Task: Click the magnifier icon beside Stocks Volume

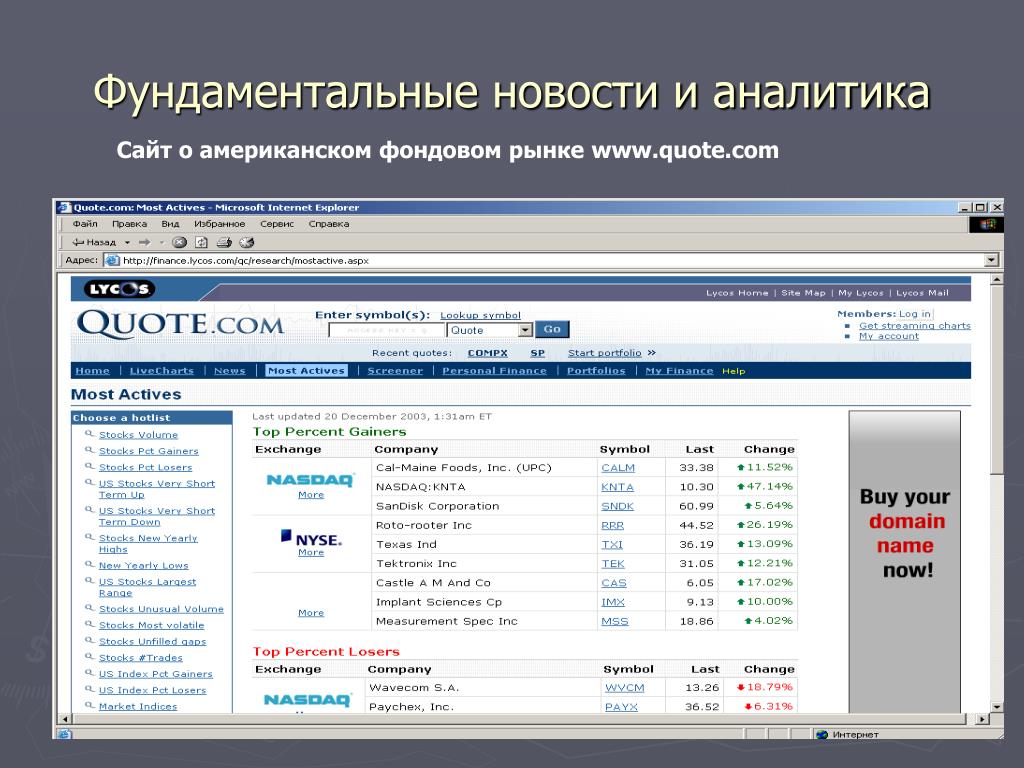Action: pos(89,434)
